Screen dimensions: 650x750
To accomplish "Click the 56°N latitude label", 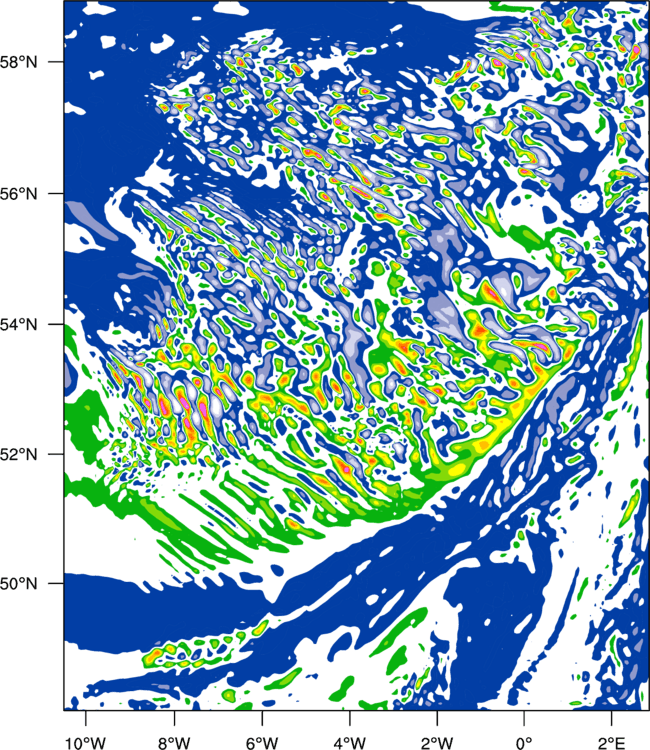I will click(x=19, y=194).
